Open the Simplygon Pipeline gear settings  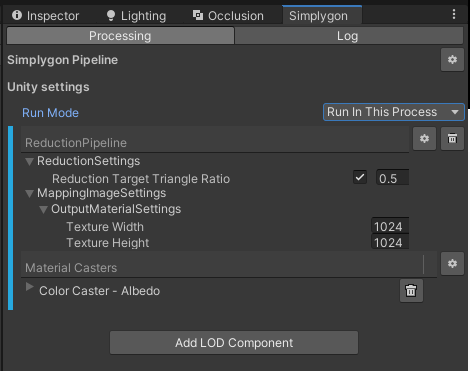tap(452, 60)
